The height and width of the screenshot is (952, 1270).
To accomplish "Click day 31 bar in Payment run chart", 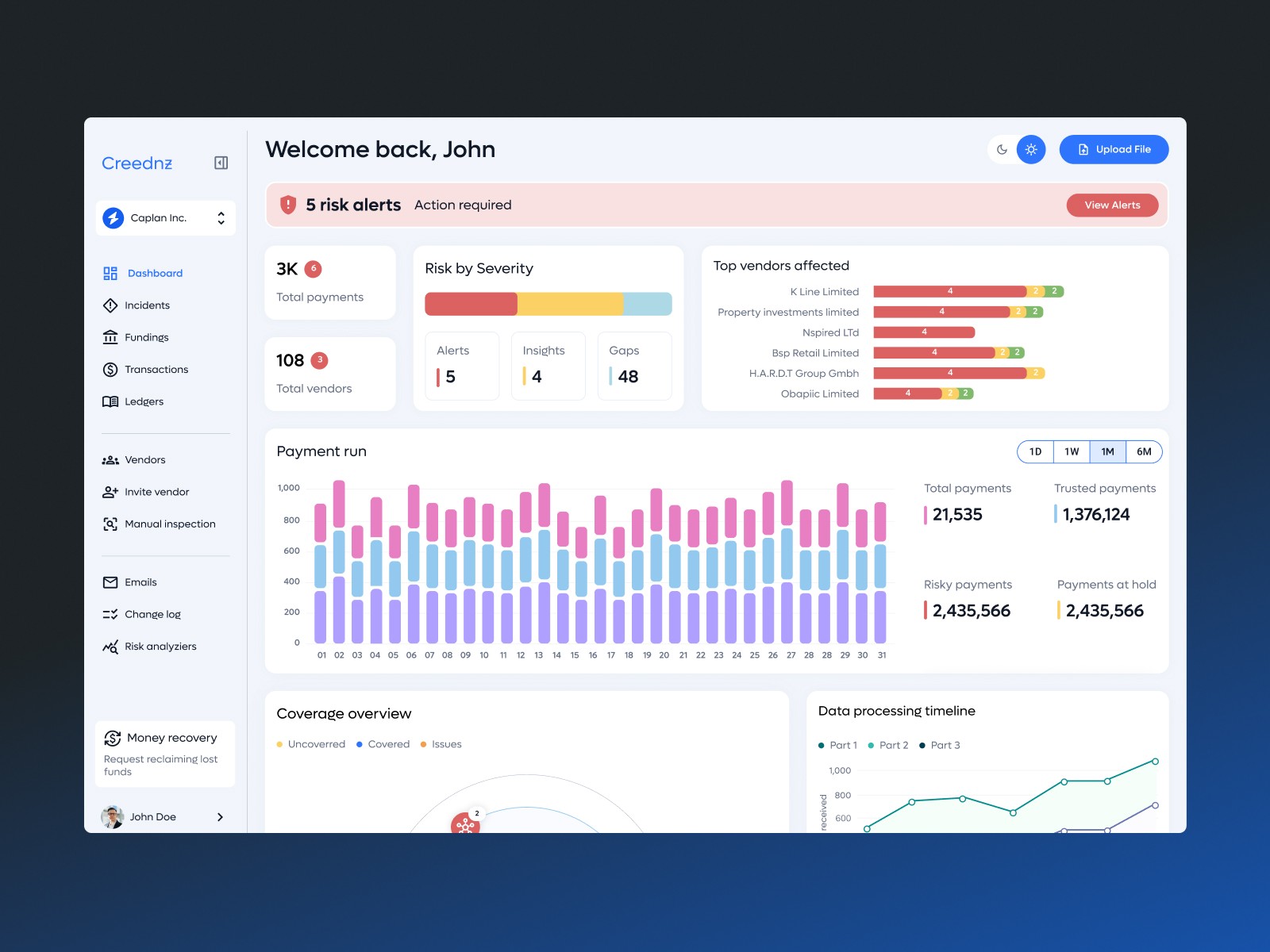I will click(x=880, y=572).
